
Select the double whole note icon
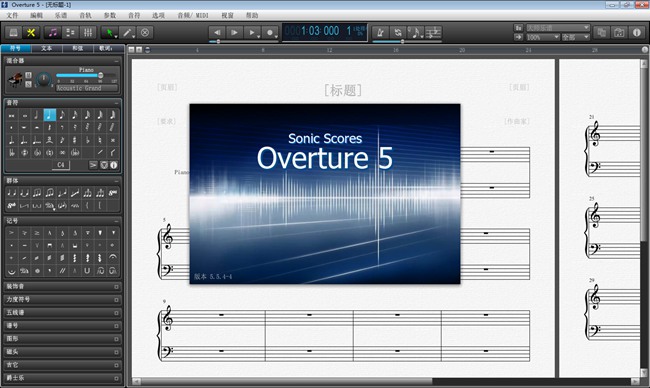[12, 115]
